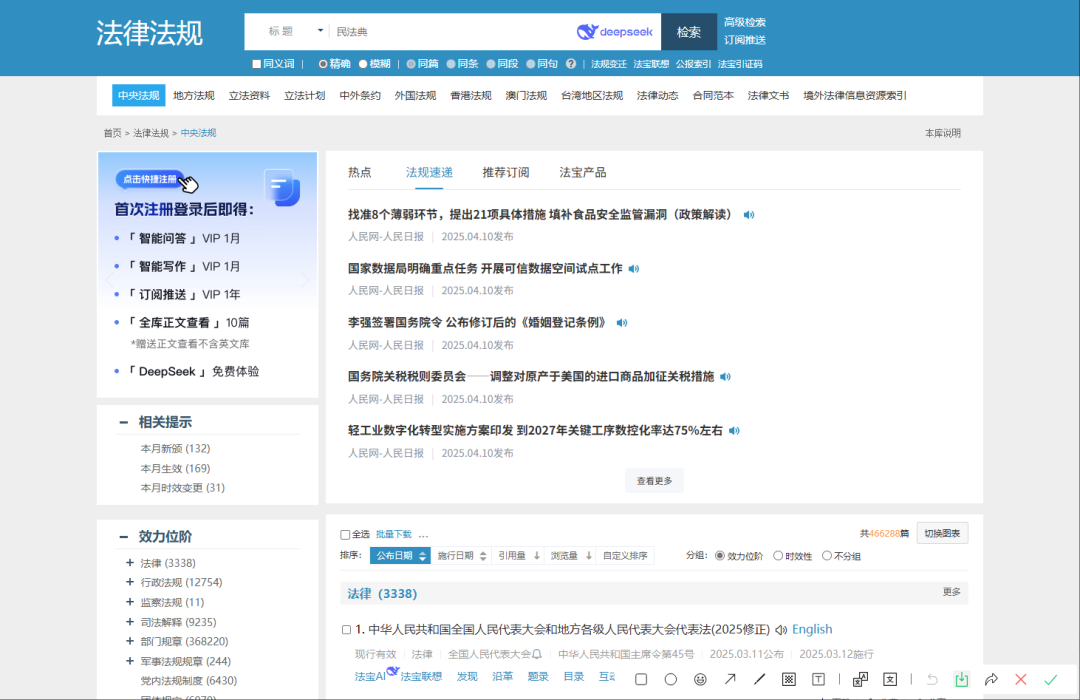Click the 检索 search button
This screenshot has width=1080, height=700.
(688, 31)
